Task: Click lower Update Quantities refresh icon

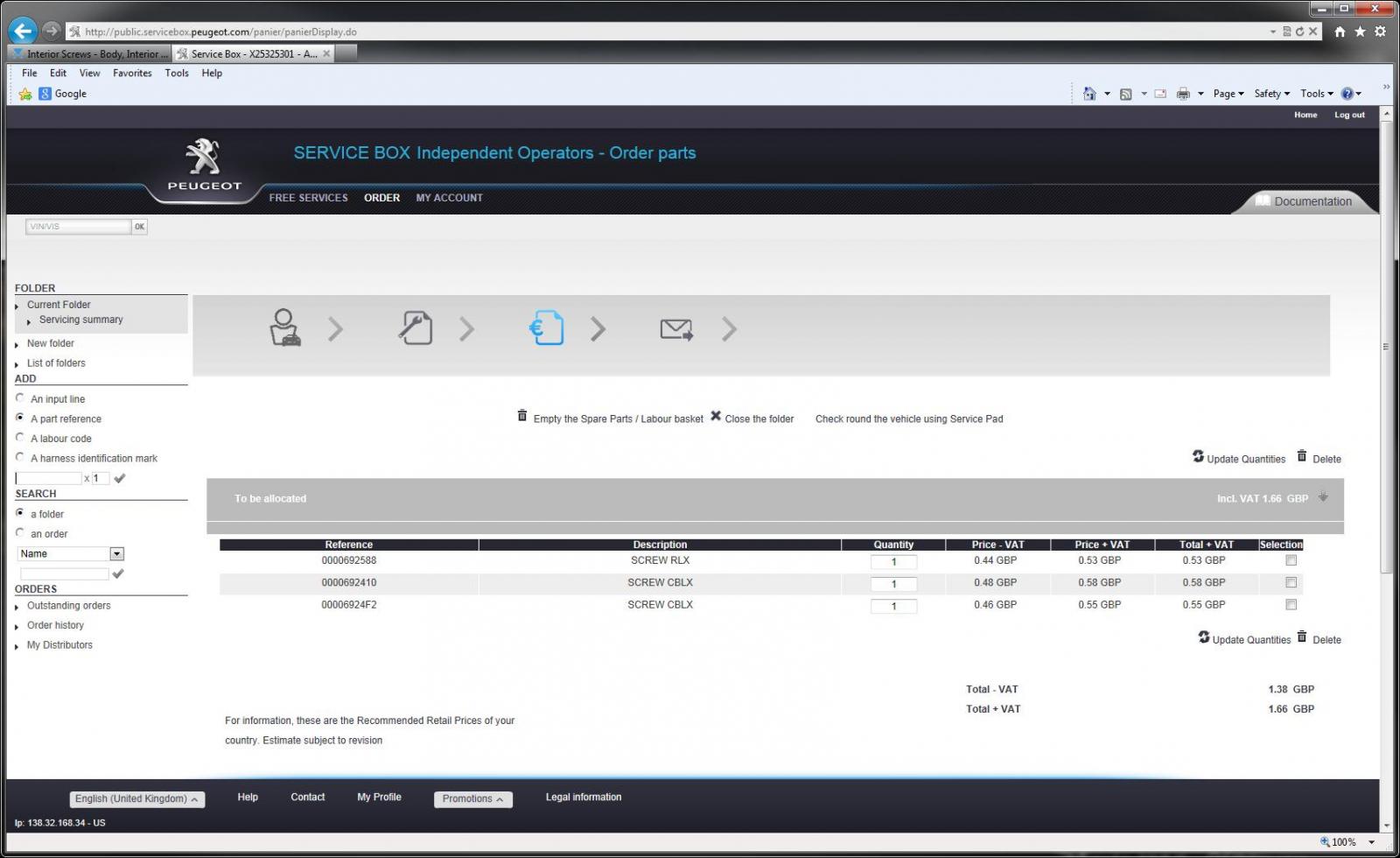Action: point(1204,637)
